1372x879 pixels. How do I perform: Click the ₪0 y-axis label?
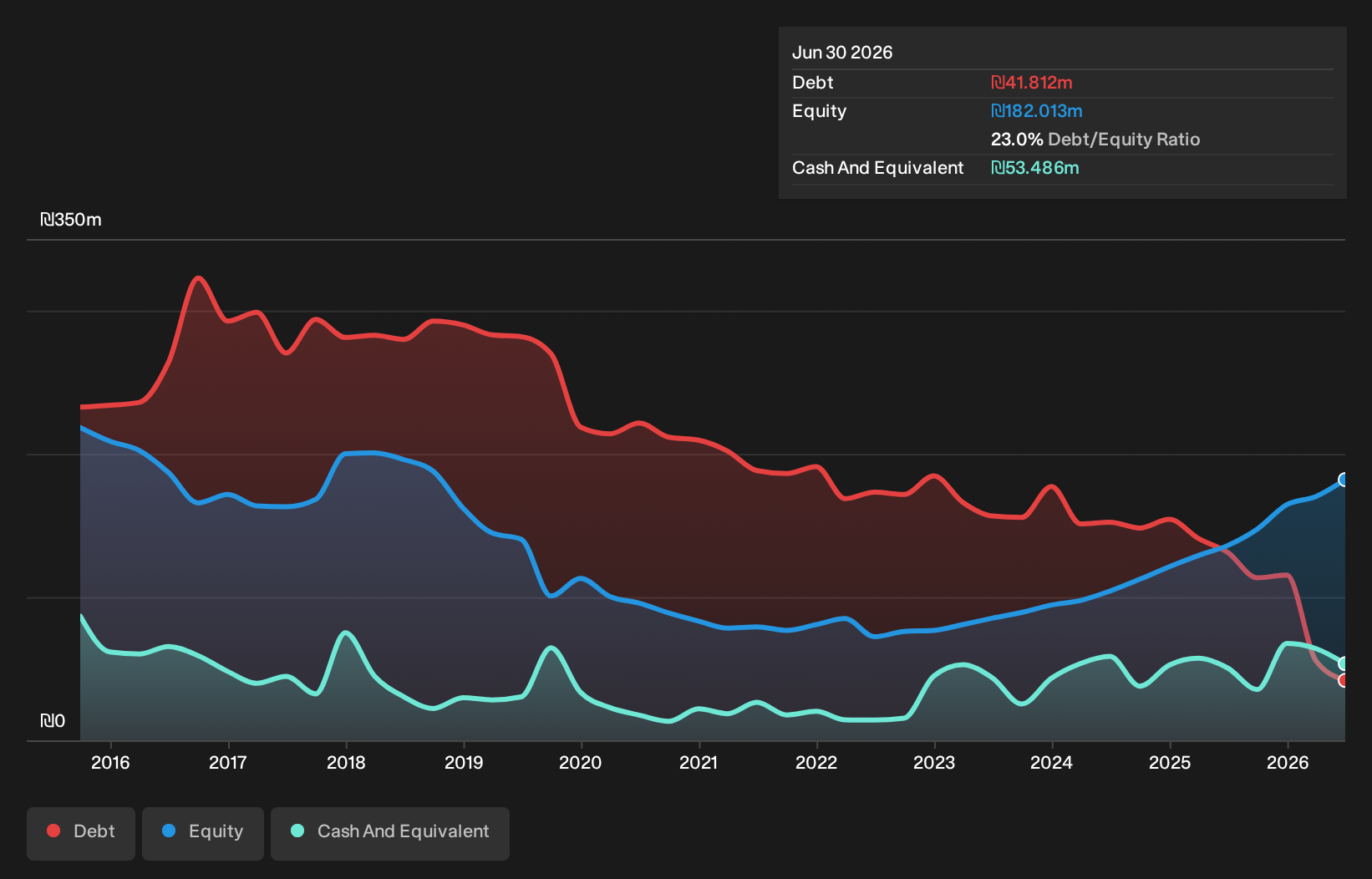(x=53, y=721)
